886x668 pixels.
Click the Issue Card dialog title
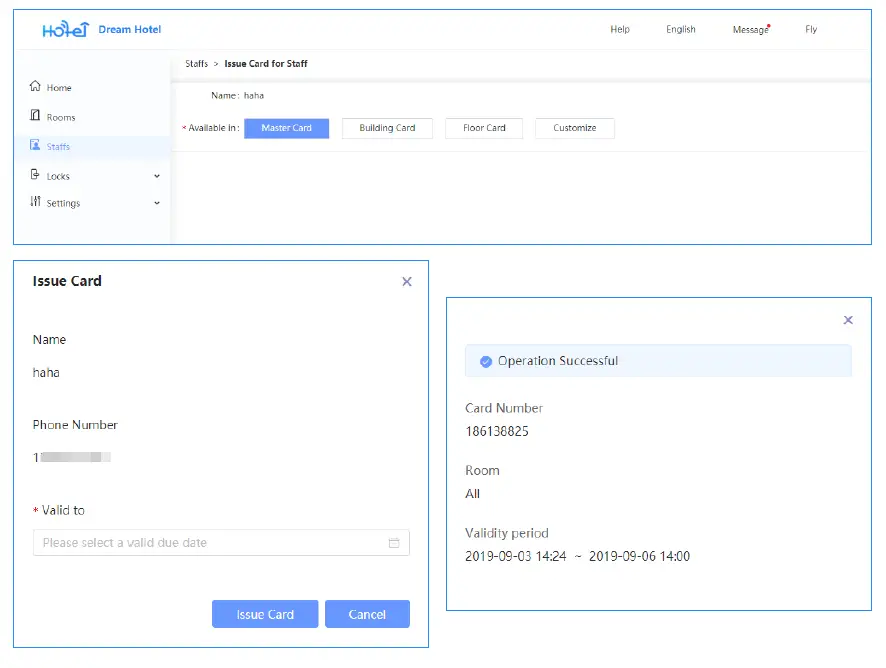(67, 281)
